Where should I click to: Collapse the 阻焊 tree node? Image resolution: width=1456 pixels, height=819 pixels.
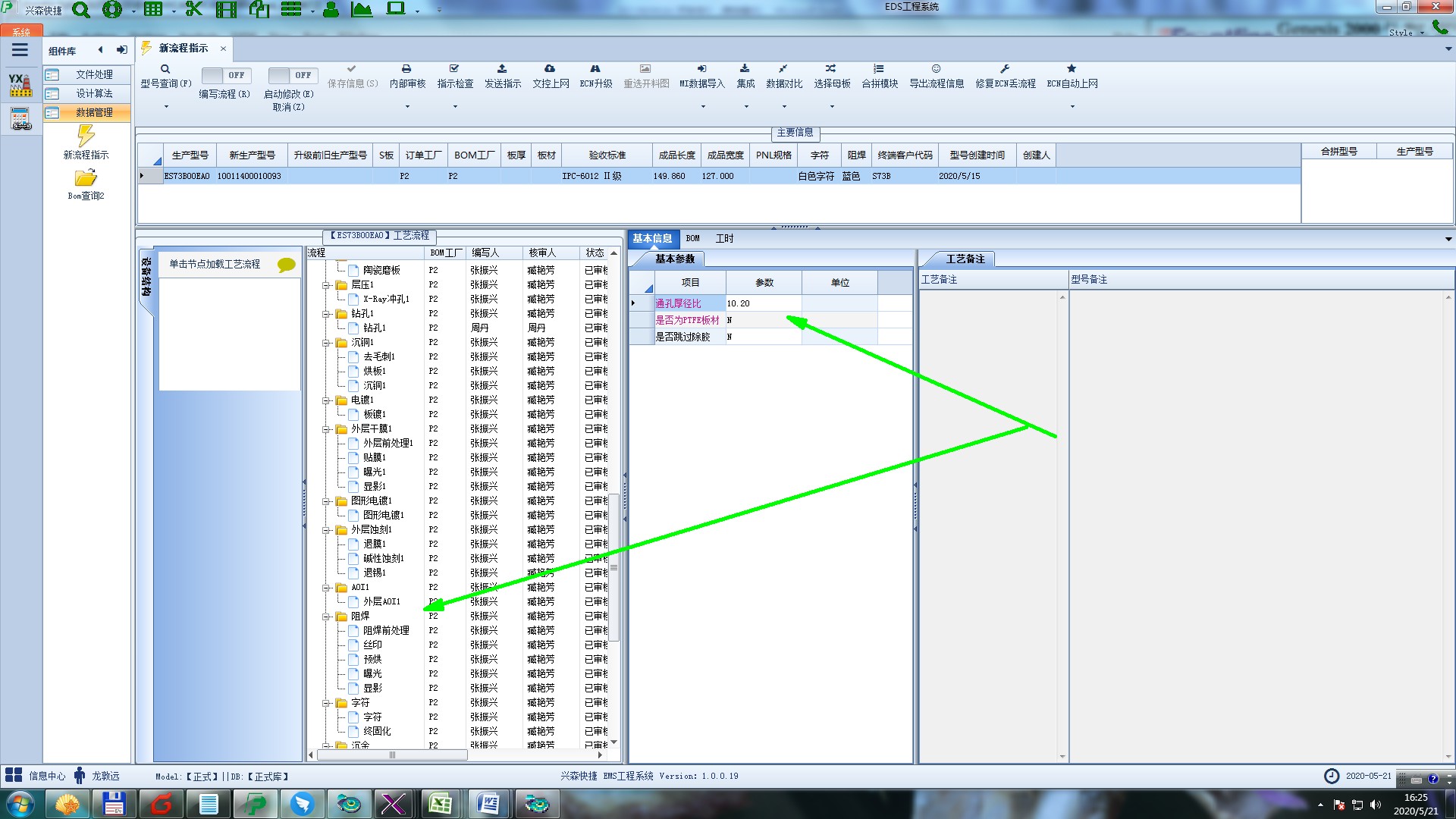click(x=326, y=617)
